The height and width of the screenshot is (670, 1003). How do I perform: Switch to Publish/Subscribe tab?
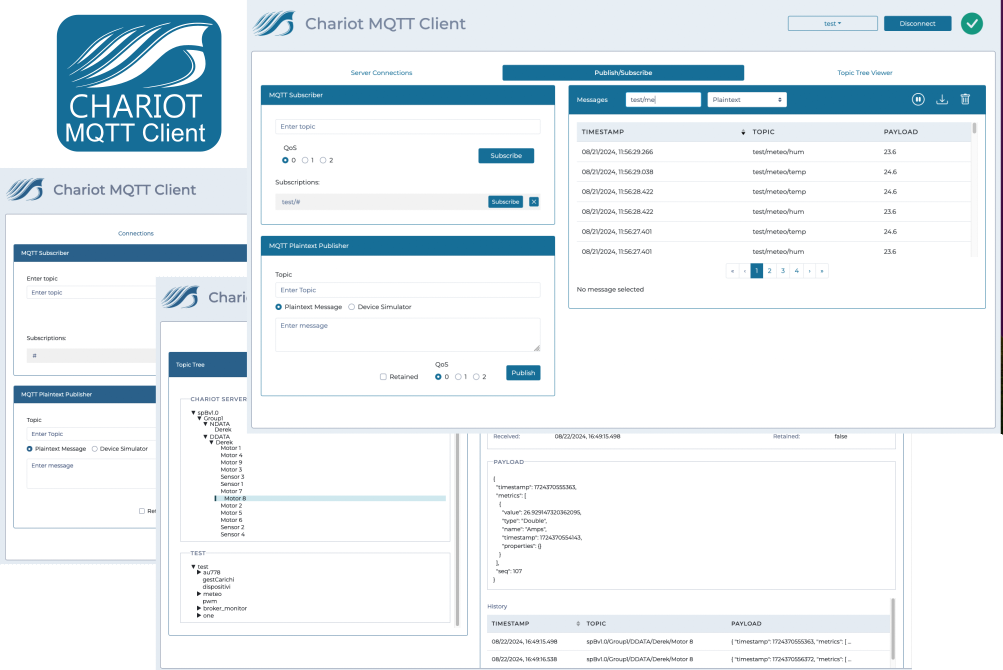click(623, 73)
